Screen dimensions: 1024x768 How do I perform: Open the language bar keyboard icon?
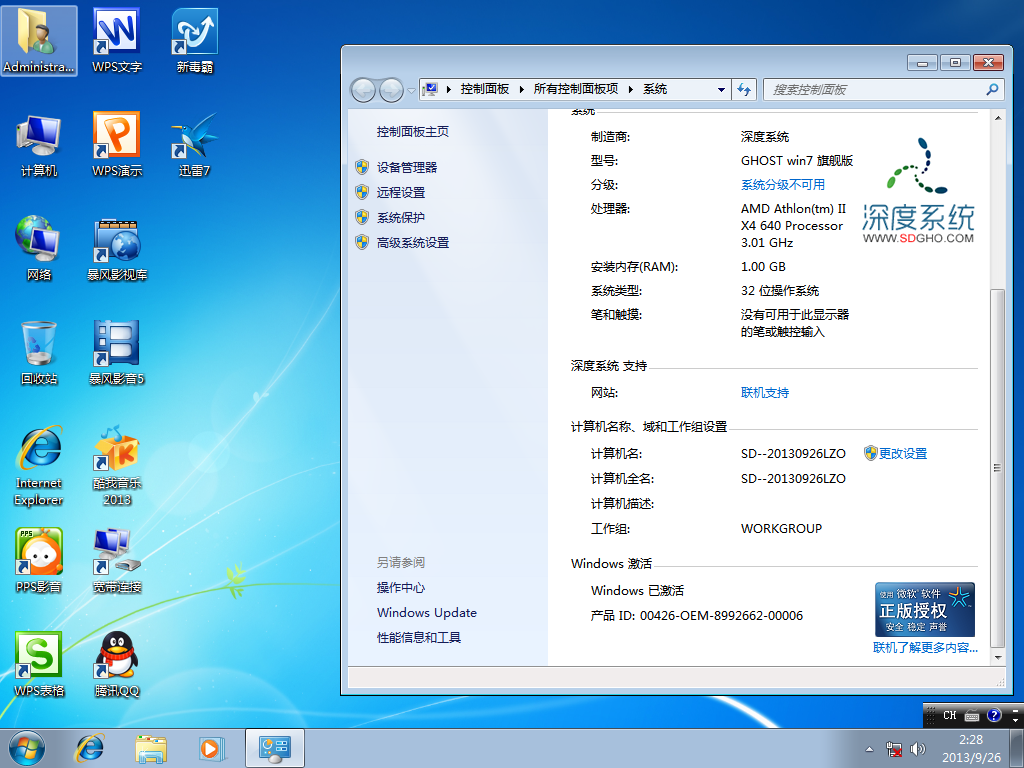(x=972, y=716)
